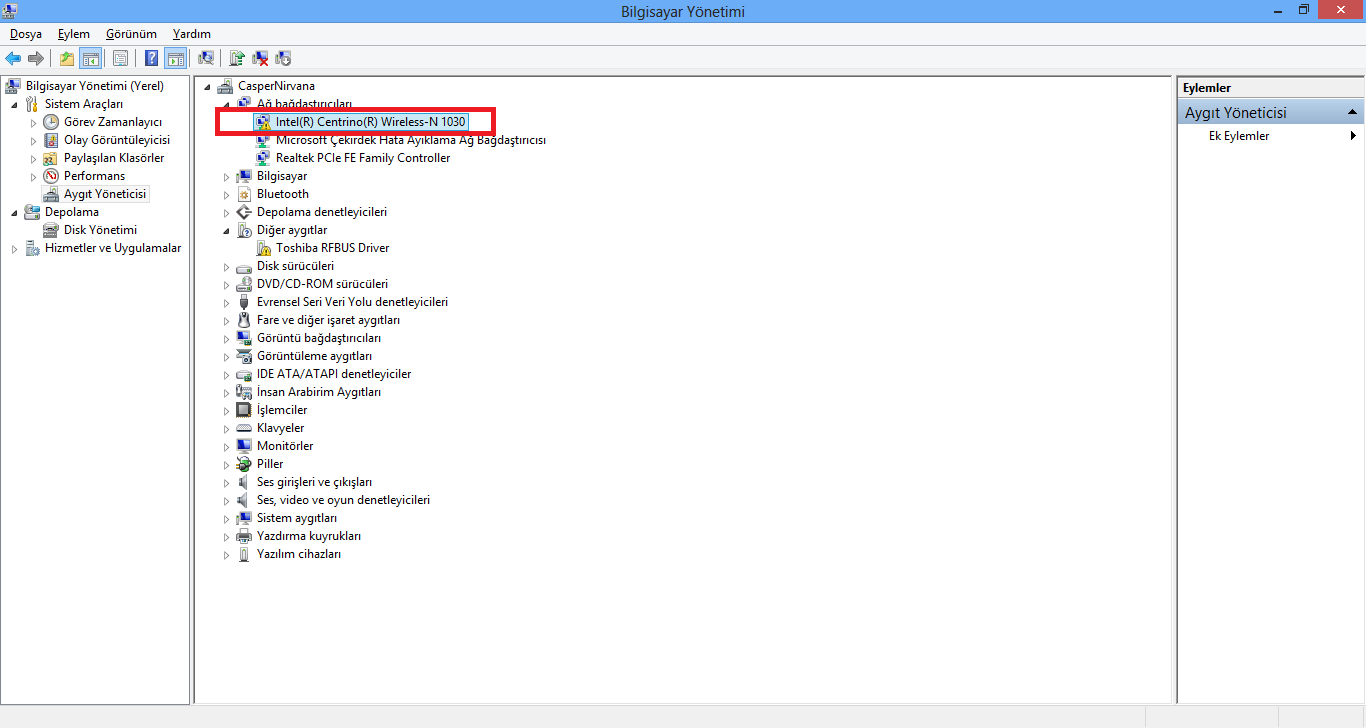Select Sistem aygıtları category label

pos(297,518)
